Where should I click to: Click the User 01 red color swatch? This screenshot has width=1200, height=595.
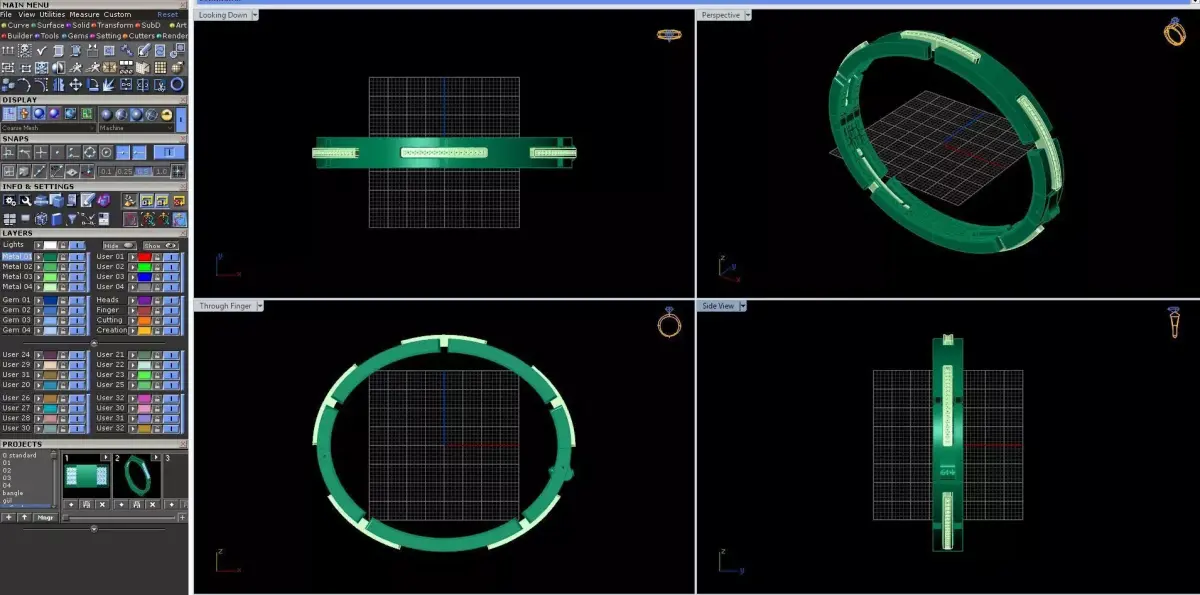(x=145, y=256)
